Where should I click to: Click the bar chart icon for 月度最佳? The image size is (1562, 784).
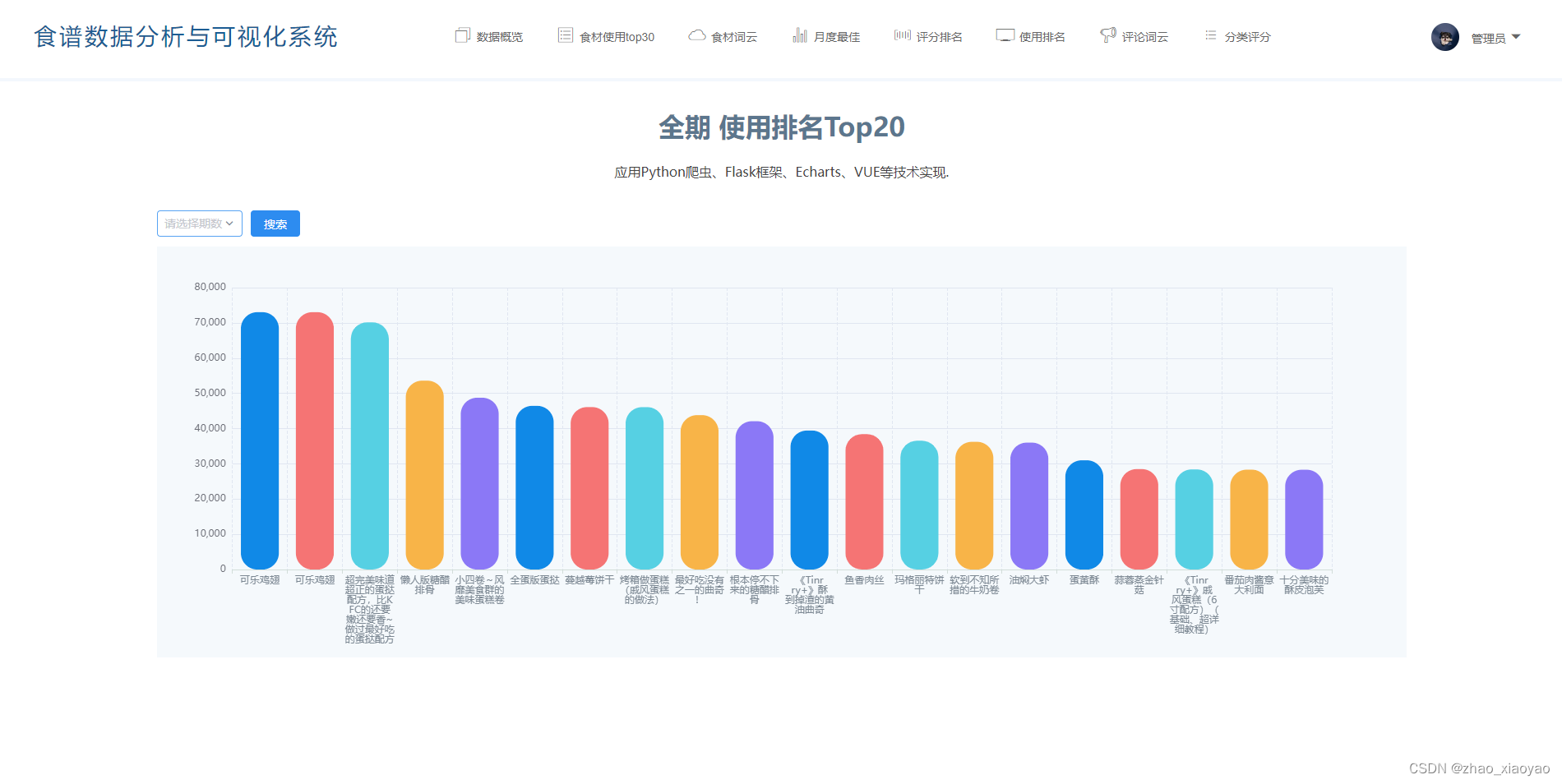coord(799,35)
